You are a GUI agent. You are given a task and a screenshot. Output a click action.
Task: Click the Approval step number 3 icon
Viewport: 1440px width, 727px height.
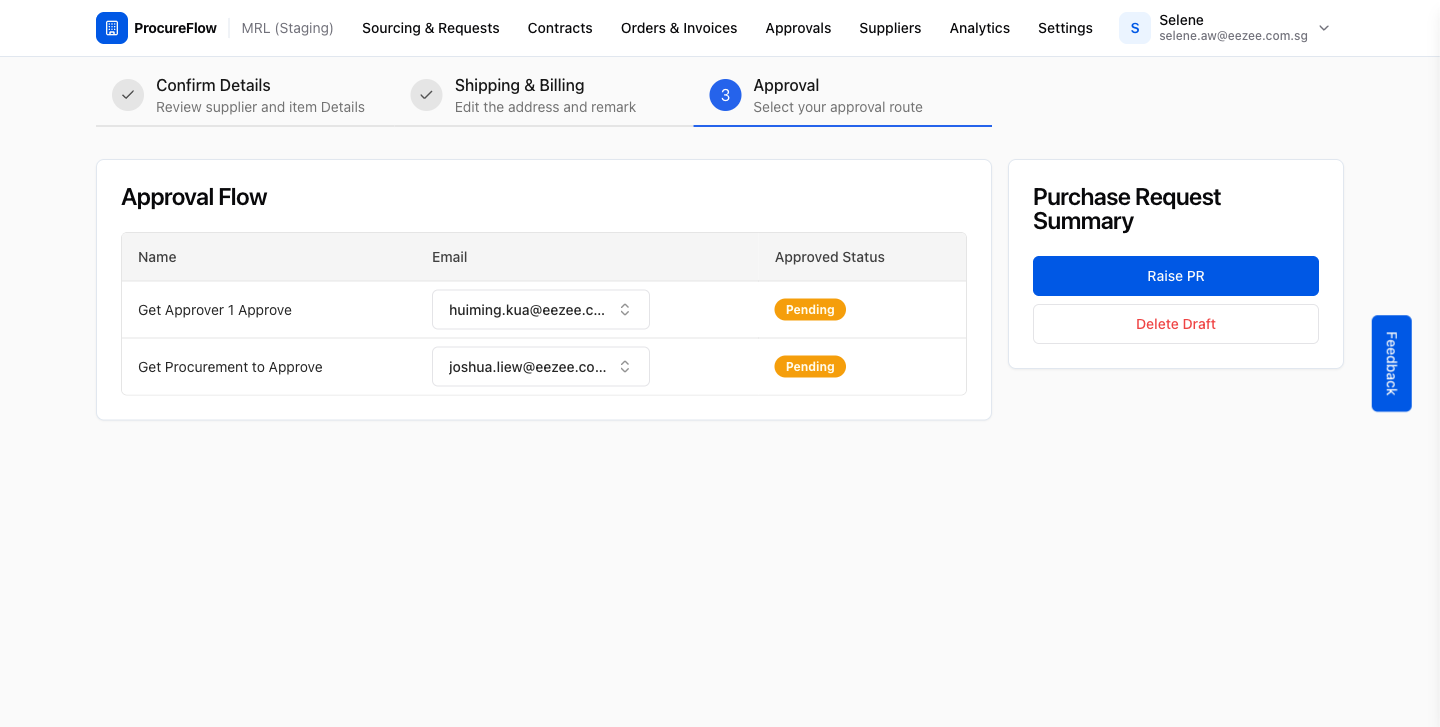coord(725,95)
